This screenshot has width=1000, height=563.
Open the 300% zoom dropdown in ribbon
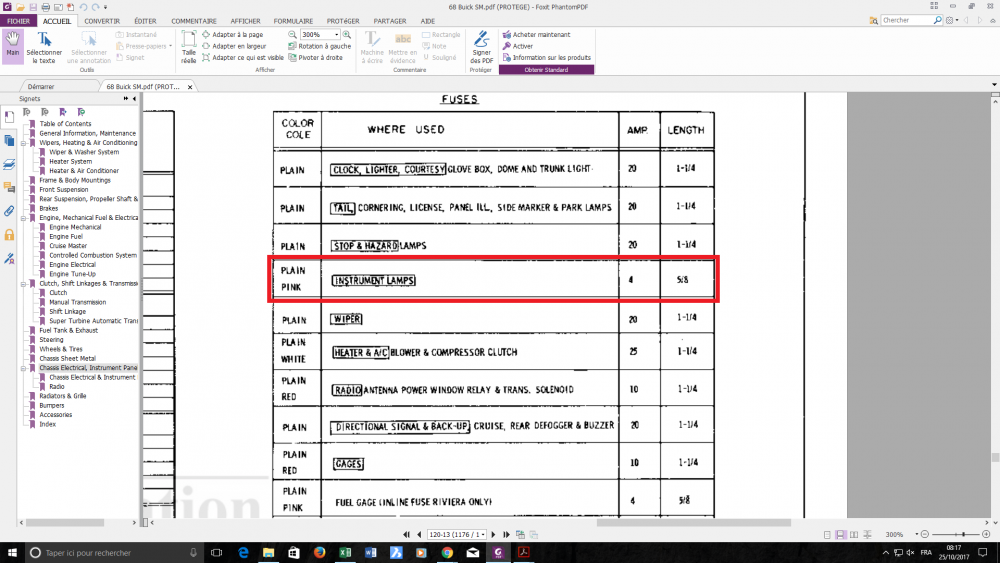click(336, 34)
